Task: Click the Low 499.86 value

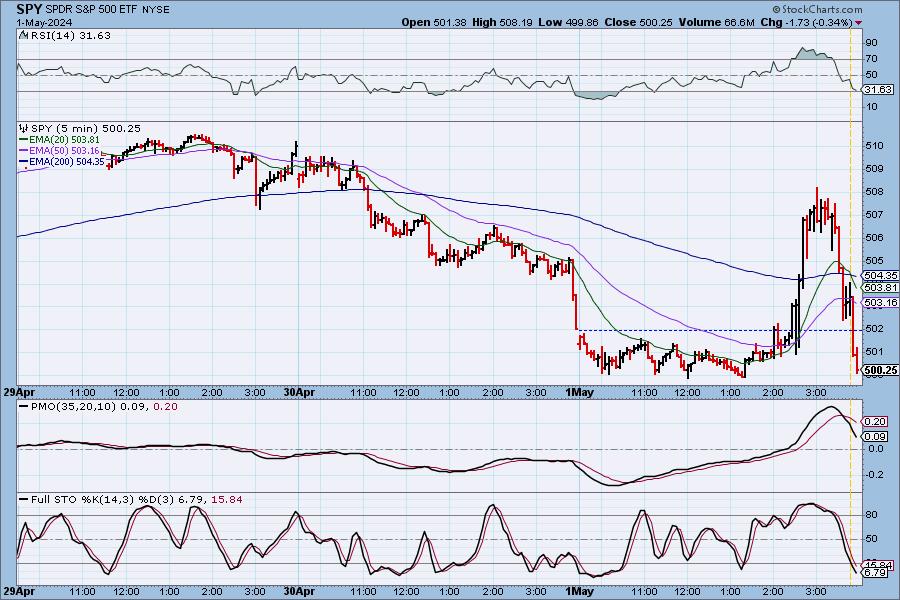Action: coord(568,22)
